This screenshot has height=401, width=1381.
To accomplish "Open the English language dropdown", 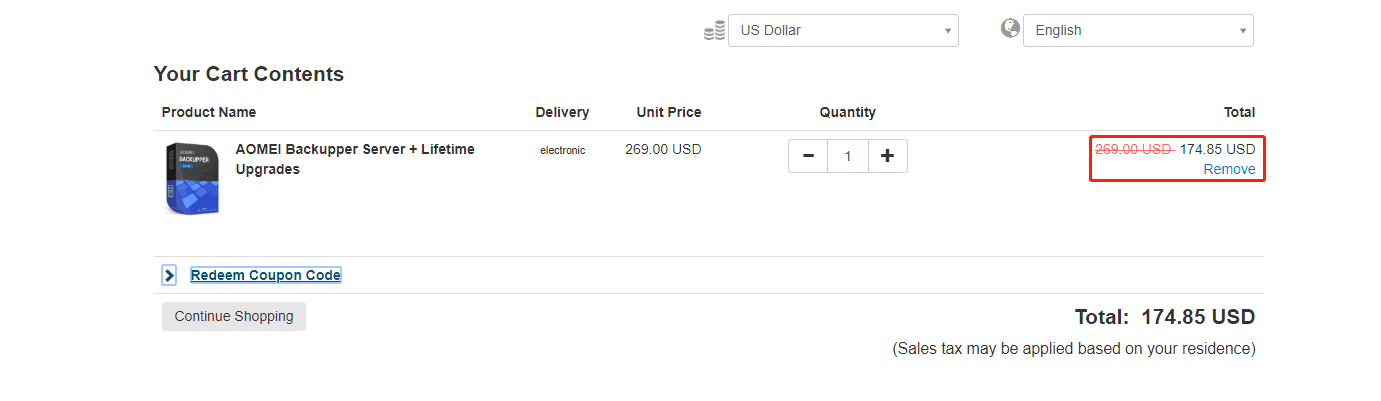I will [x=1138, y=31].
